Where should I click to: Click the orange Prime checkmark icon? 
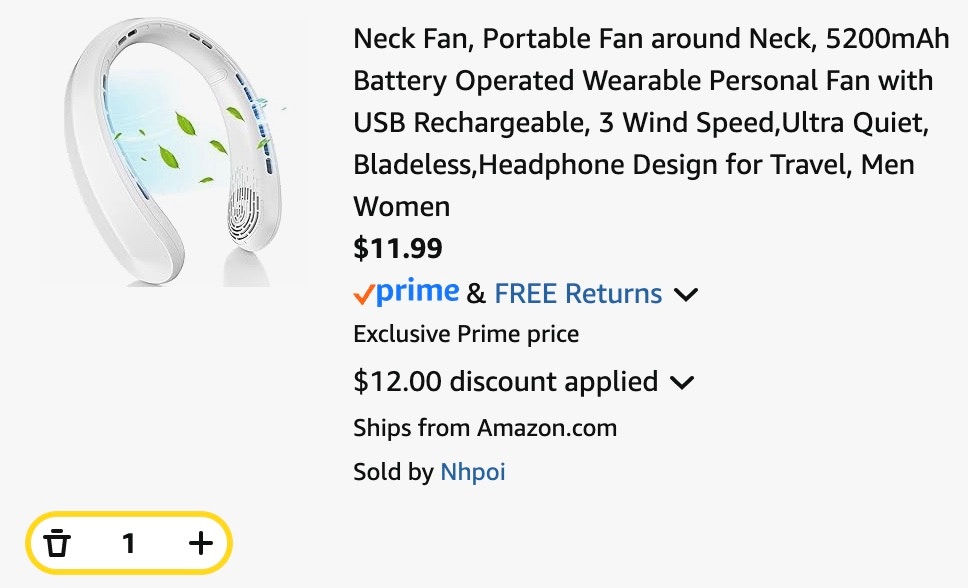(x=364, y=294)
